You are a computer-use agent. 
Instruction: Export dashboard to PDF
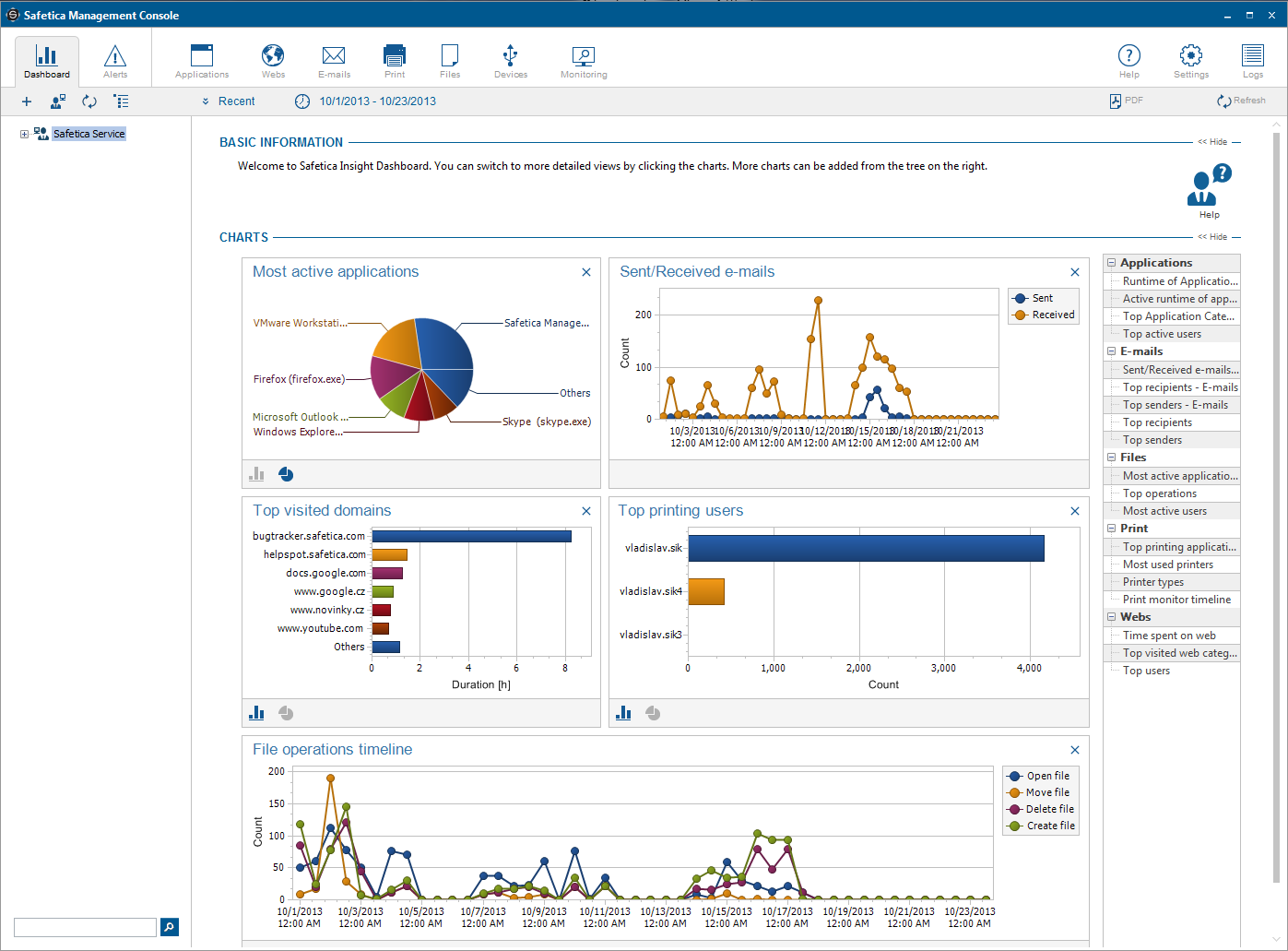(x=1126, y=101)
